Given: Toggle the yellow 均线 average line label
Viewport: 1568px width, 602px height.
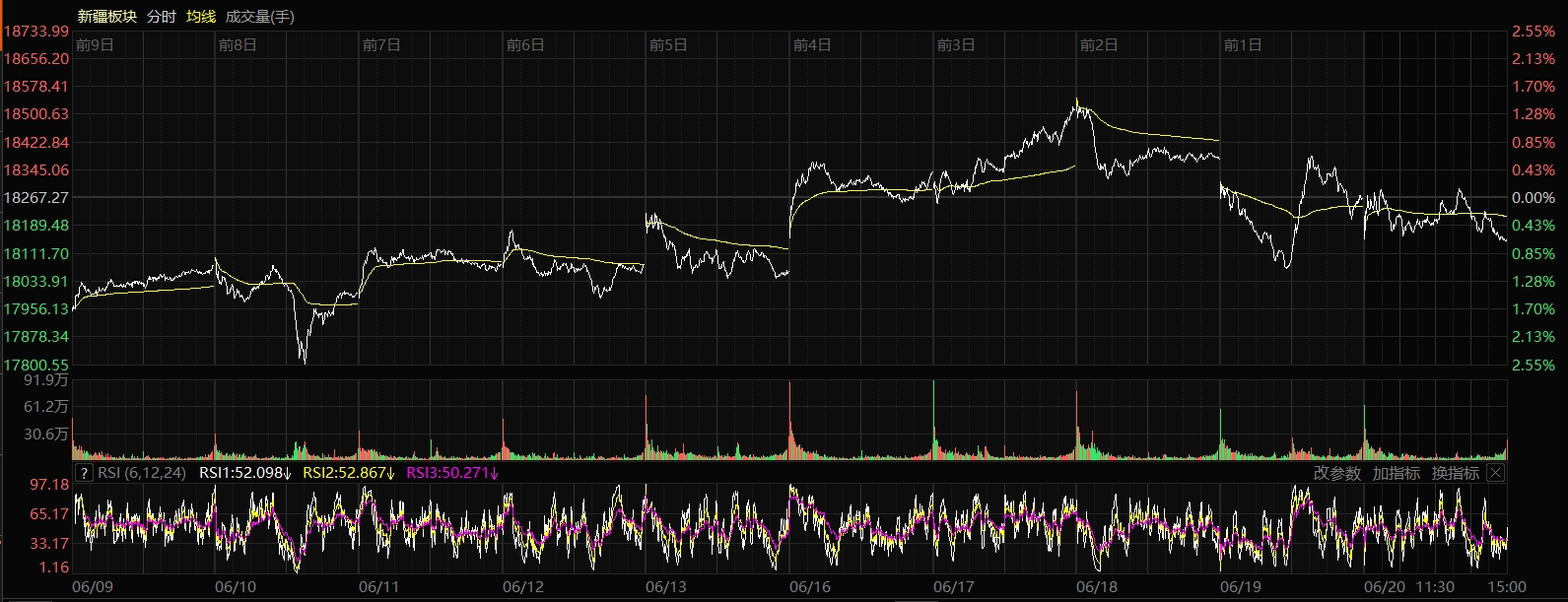Looking at the screenshot, I should [201, 17].
